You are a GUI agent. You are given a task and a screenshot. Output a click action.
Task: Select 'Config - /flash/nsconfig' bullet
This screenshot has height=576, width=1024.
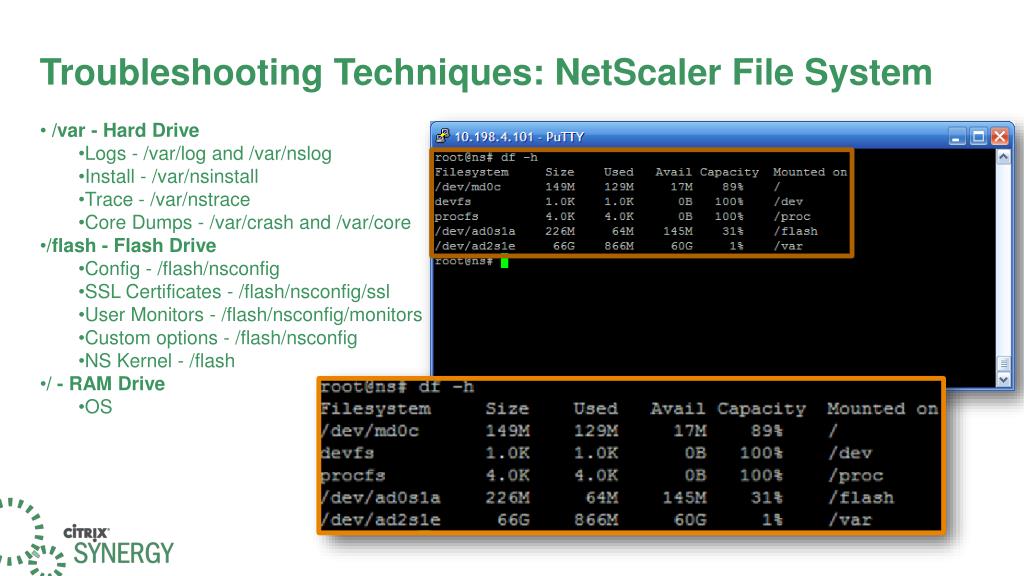[x=179, y=268]
